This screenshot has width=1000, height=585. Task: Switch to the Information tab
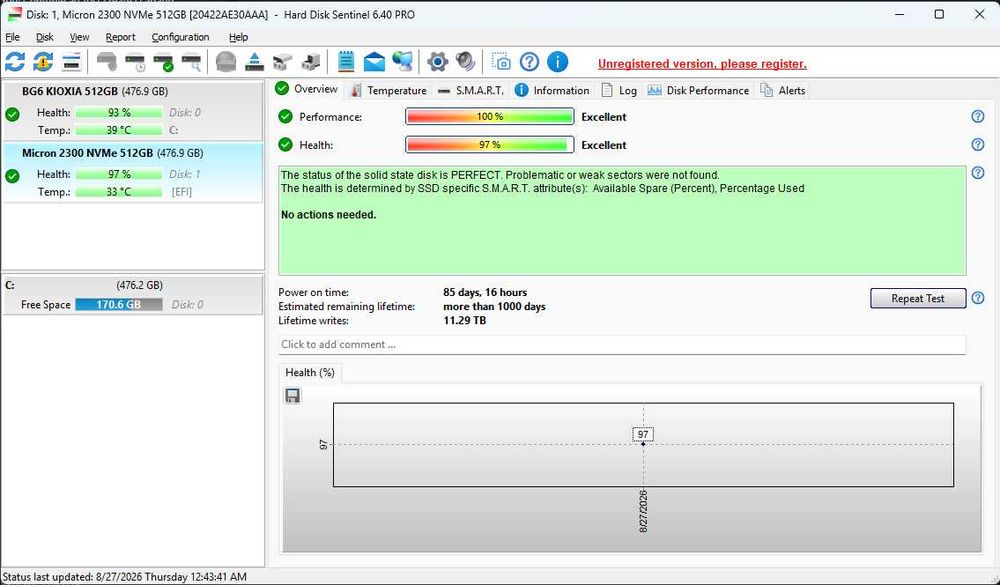click(x=552, y=91)
